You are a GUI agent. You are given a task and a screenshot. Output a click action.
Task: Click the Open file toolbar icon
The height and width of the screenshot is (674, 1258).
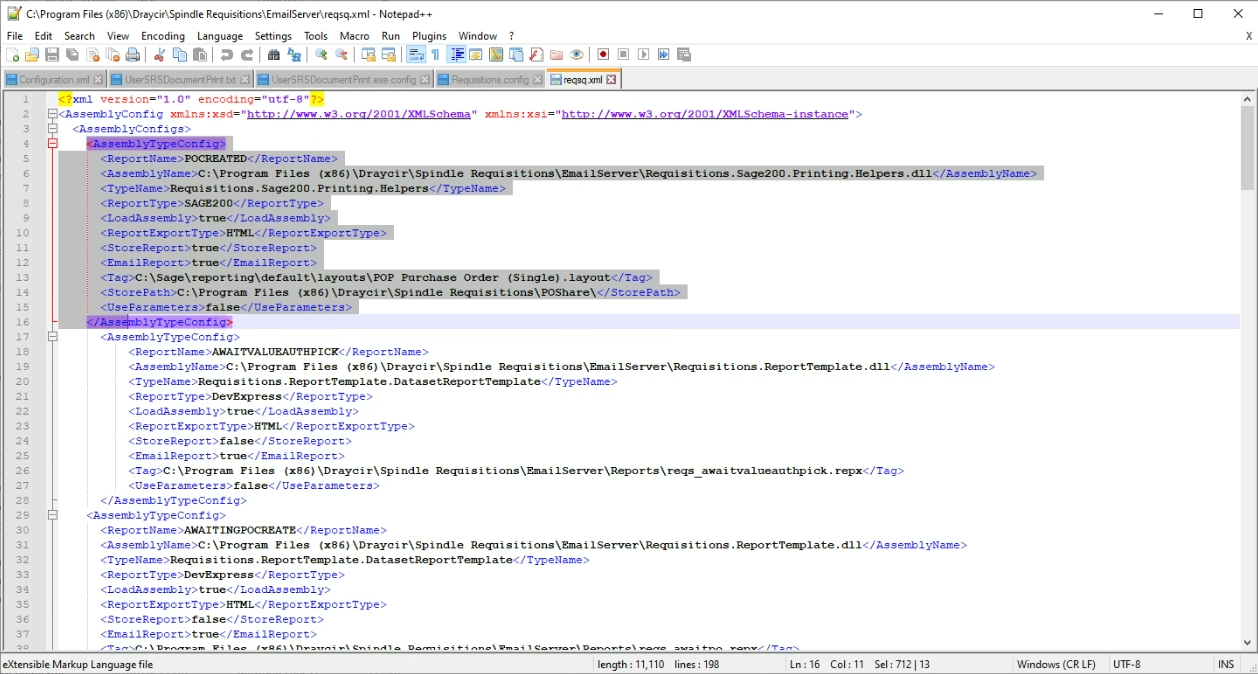[x=31, y=54]
